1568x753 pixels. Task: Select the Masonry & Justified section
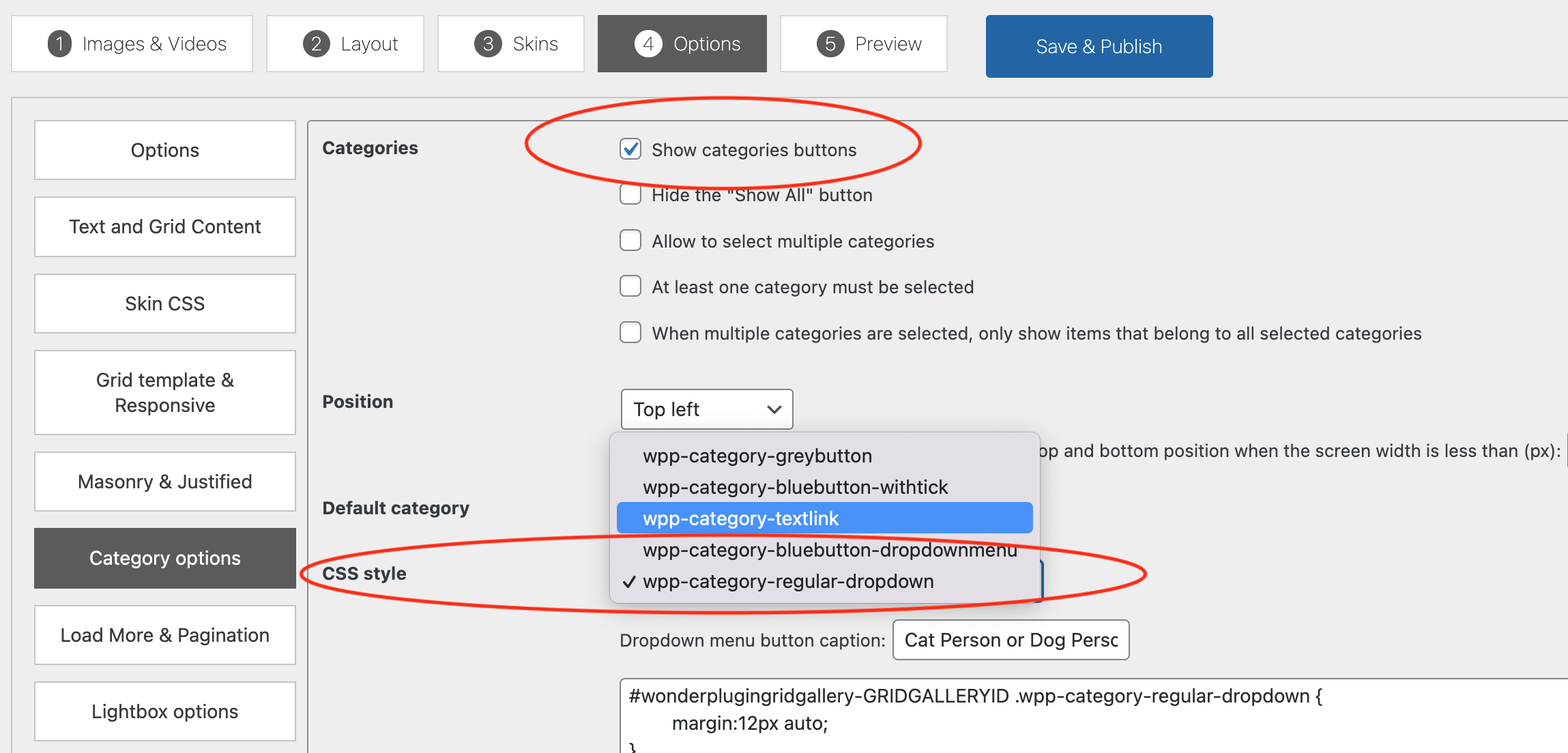(x=164, y=481)
